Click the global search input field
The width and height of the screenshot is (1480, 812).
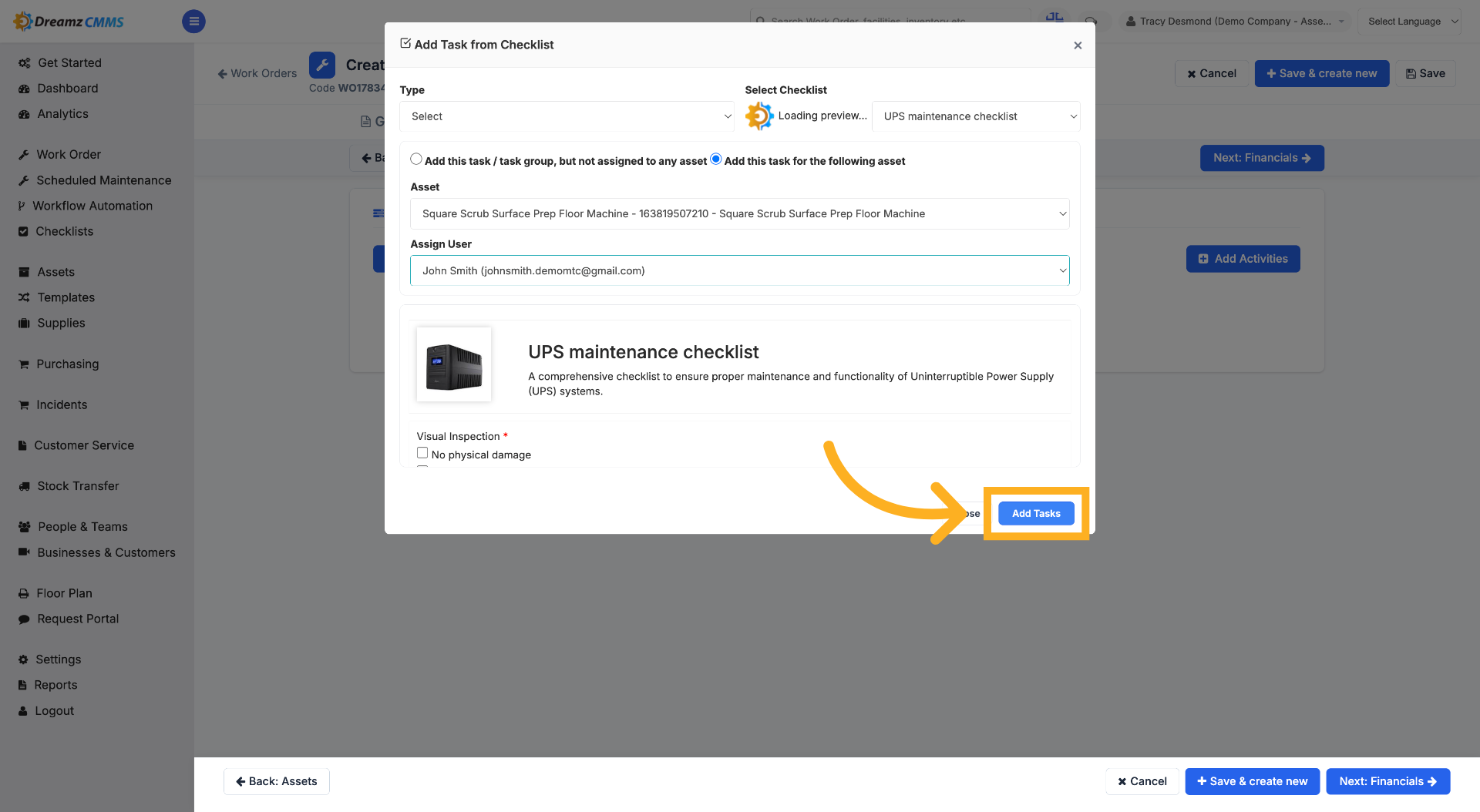(890, 21)
